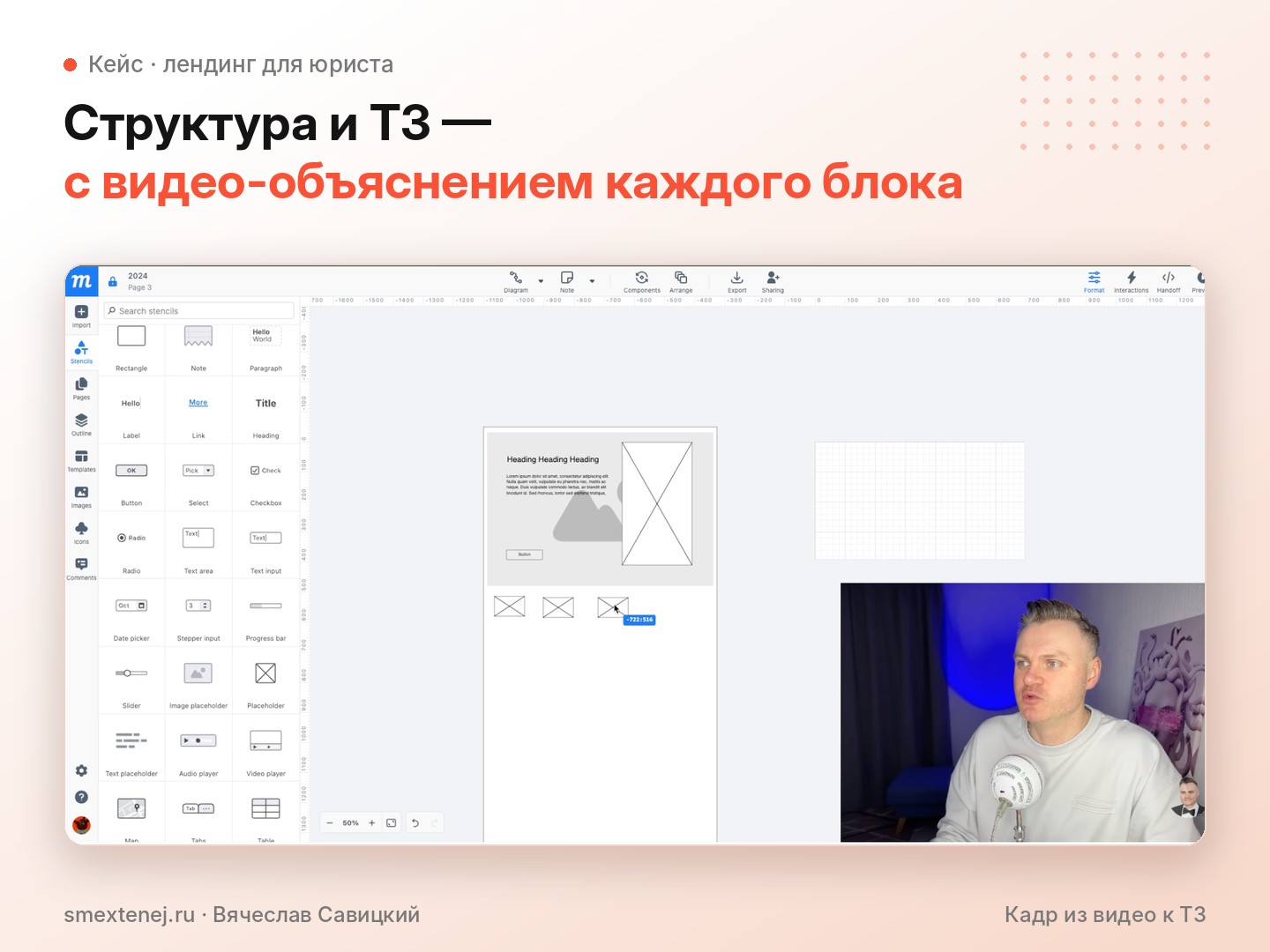Click the '2024' project title text
1270x952 pixels.
[x=138, y=276]
